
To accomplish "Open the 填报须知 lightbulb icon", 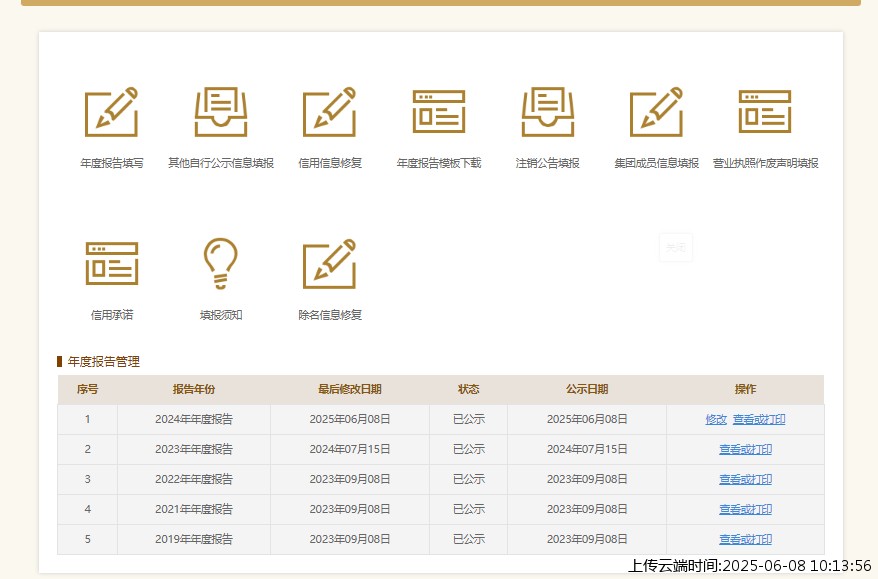I will click(x=221, y=264).
